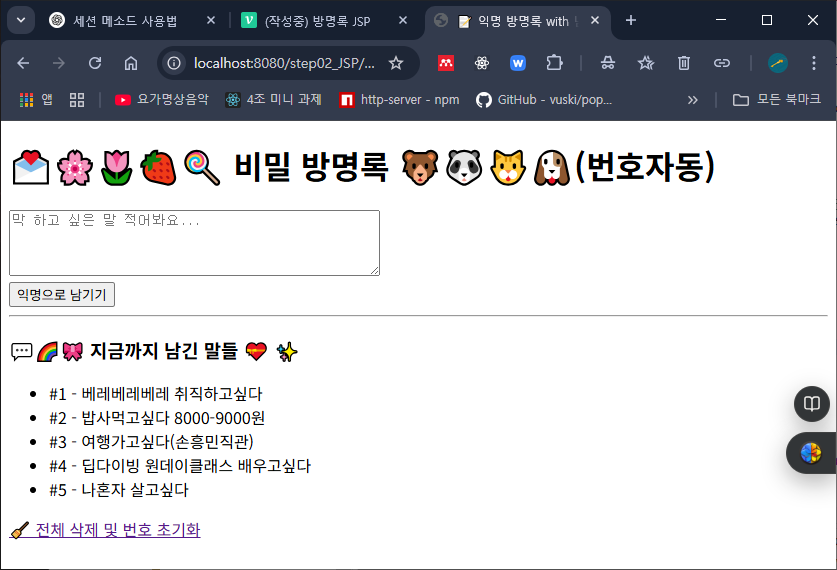Image resolution: width=837 pixels, height=570 pixels.
Task: Click the blue W extension icon
Action: pyautogui.click(x=518, y=63)
